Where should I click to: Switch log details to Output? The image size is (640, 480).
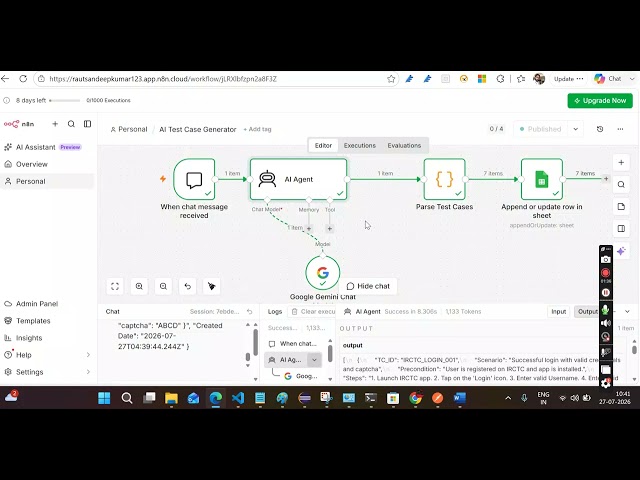tap(587, 311)
